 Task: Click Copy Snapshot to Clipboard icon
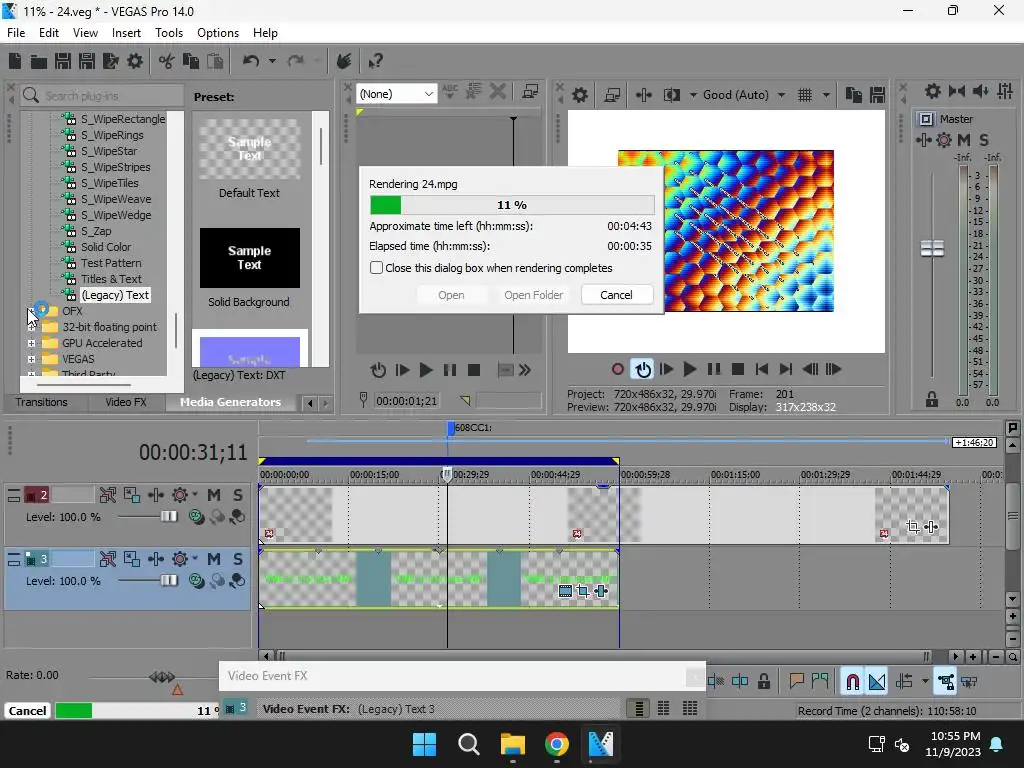[x=854, y=95]
